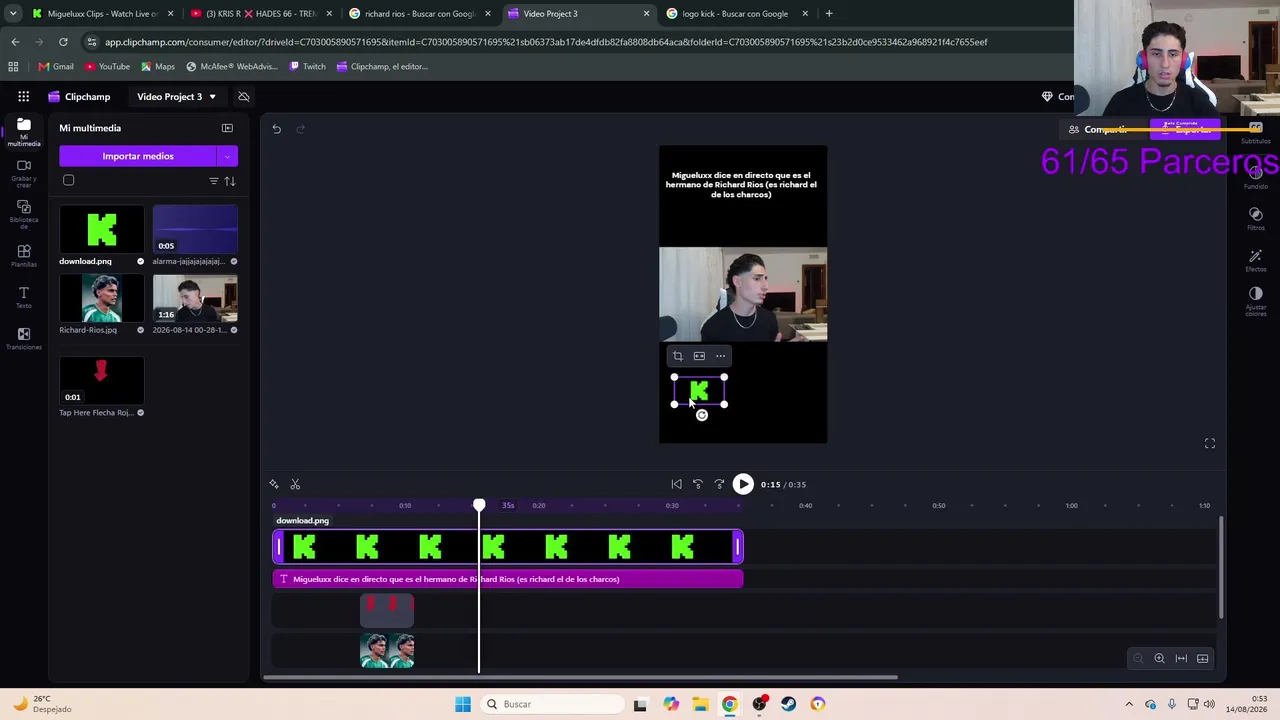Skip to the start of the video

(677, 484)
